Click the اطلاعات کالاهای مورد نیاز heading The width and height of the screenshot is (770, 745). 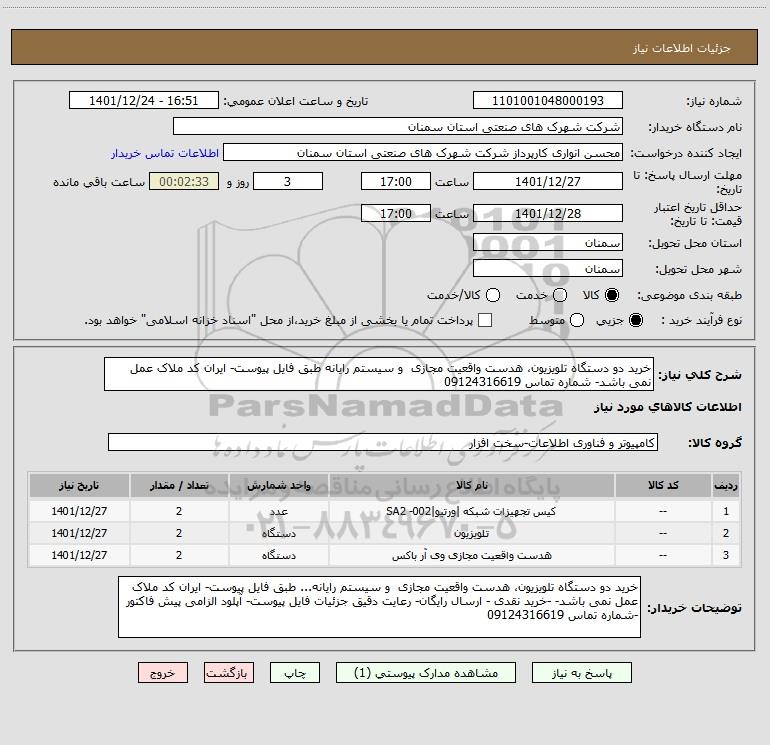[x=668, y=407]
